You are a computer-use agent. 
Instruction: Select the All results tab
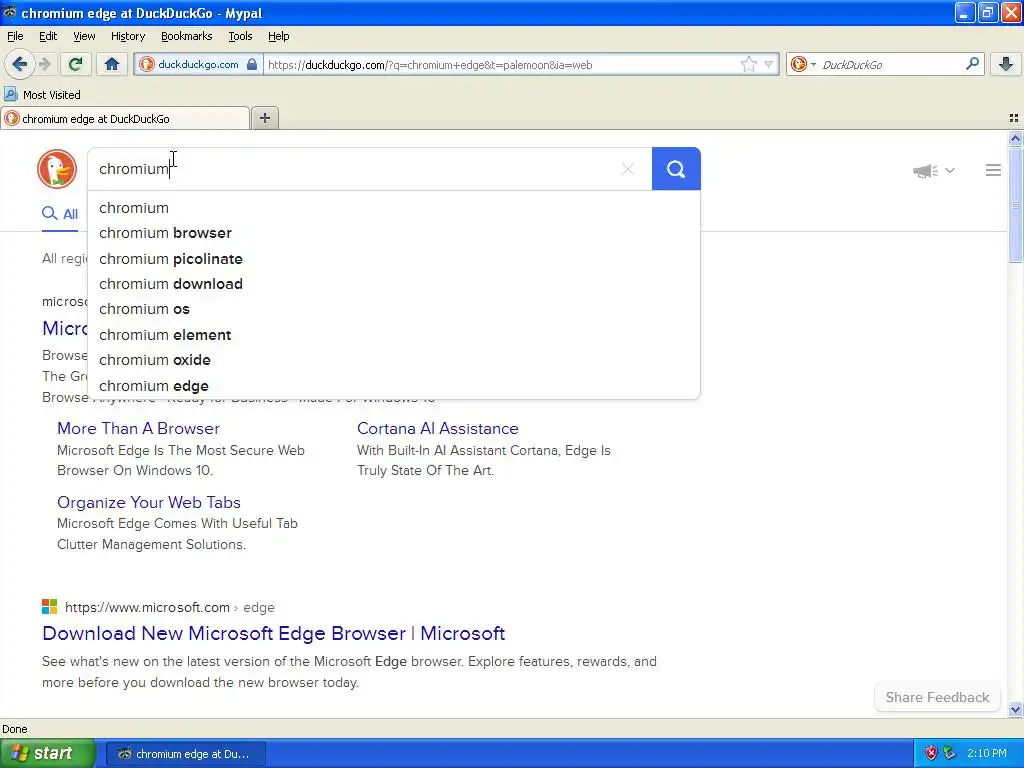tap(60, 214)
